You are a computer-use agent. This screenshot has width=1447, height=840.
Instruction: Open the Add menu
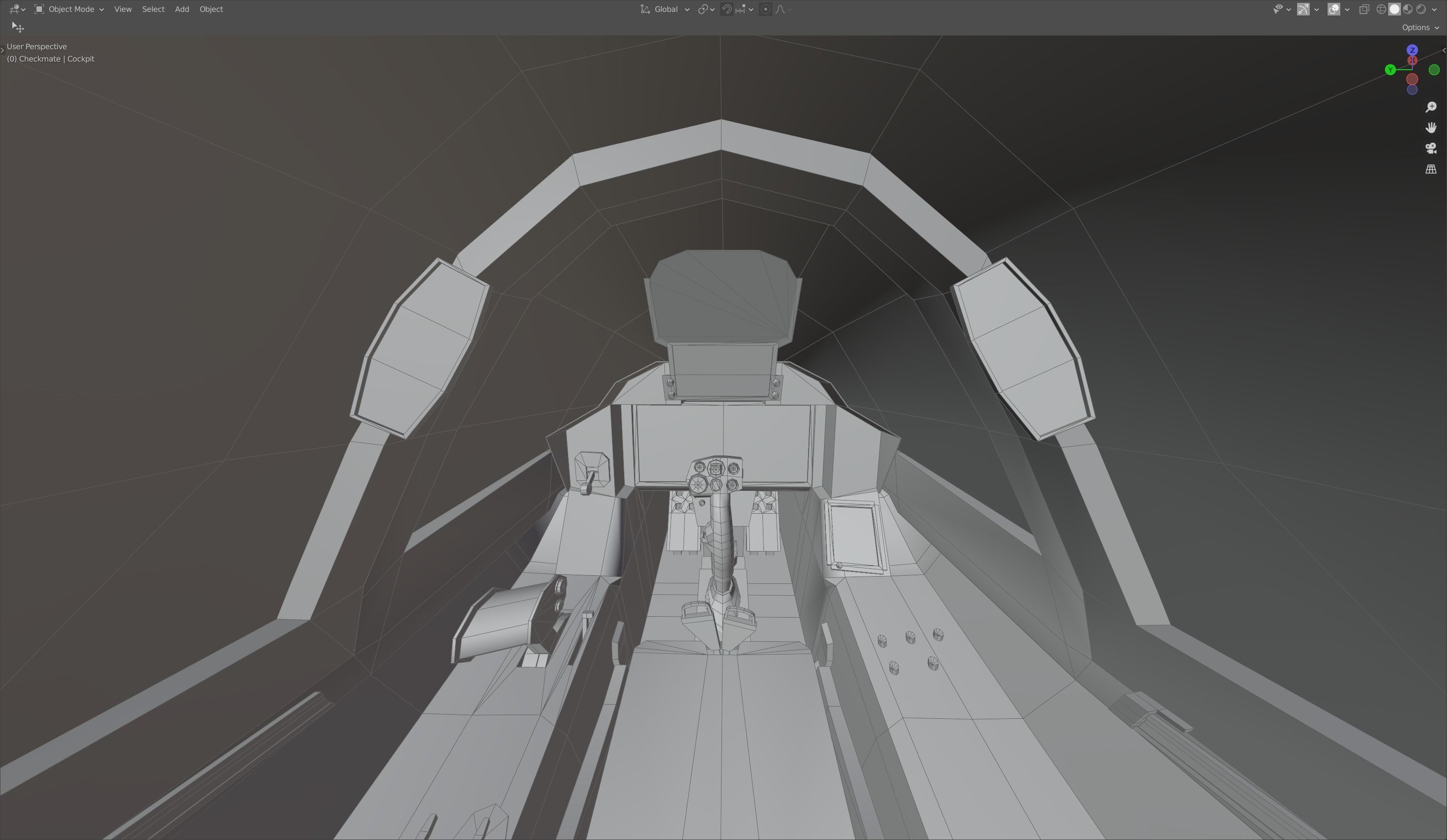click(182, 9)
